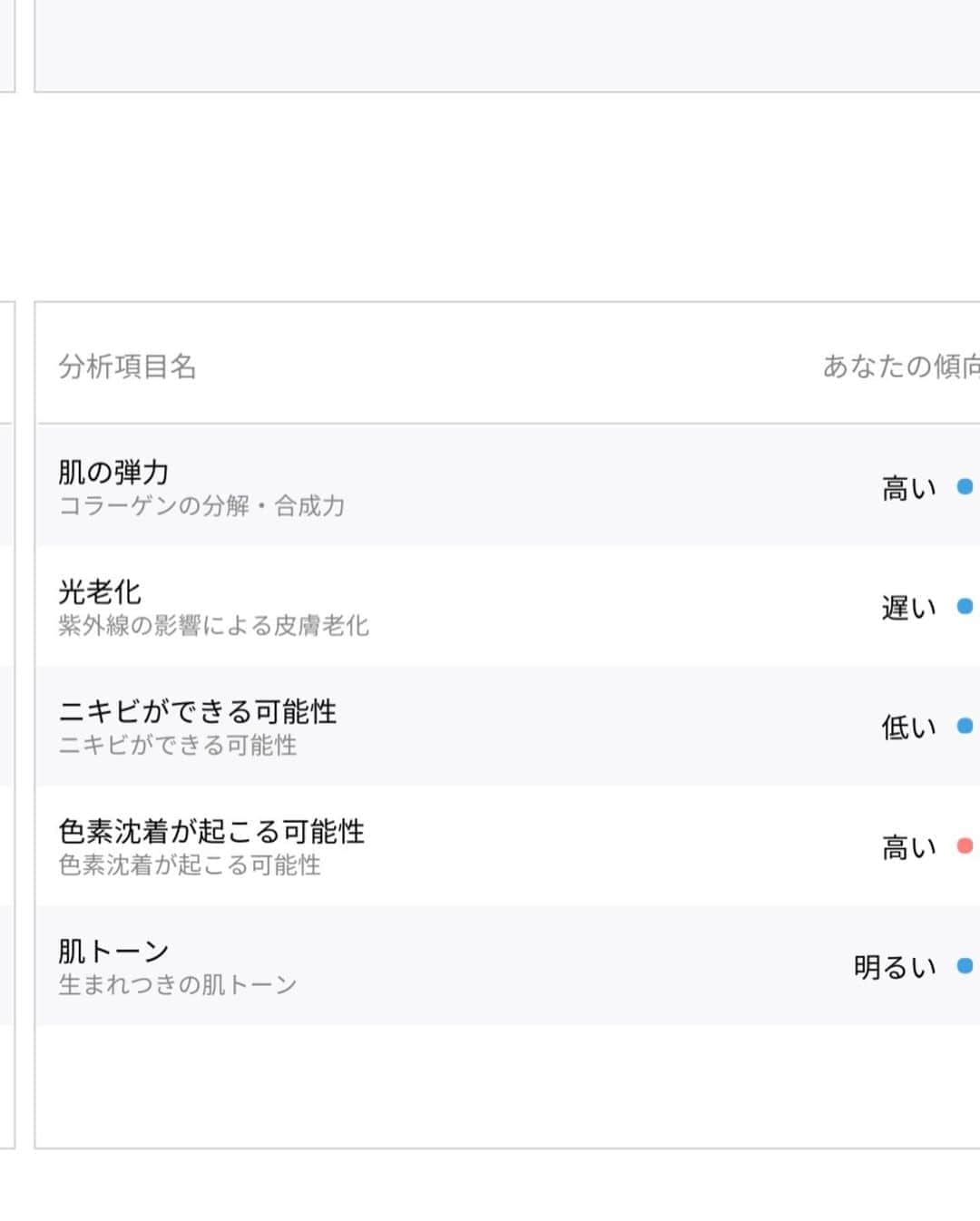This screenshot has width=980, height=1221.
Task: Click subtitle コラーゲンの分解・合成力
Action: [x=201, y=506]
